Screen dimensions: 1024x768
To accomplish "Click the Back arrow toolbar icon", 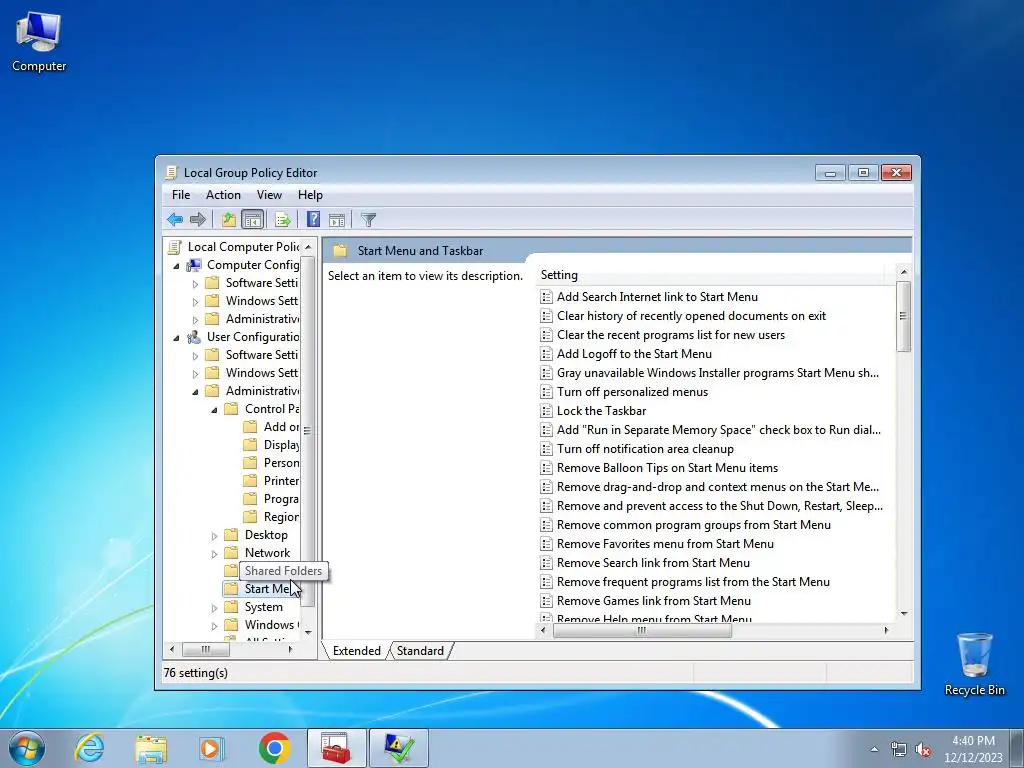I will coord(175,220).
